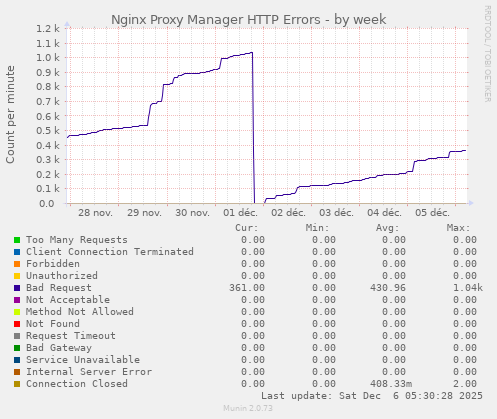Click Bad Request current value 361.00
The image size is (497, 419).
(247, 288)
